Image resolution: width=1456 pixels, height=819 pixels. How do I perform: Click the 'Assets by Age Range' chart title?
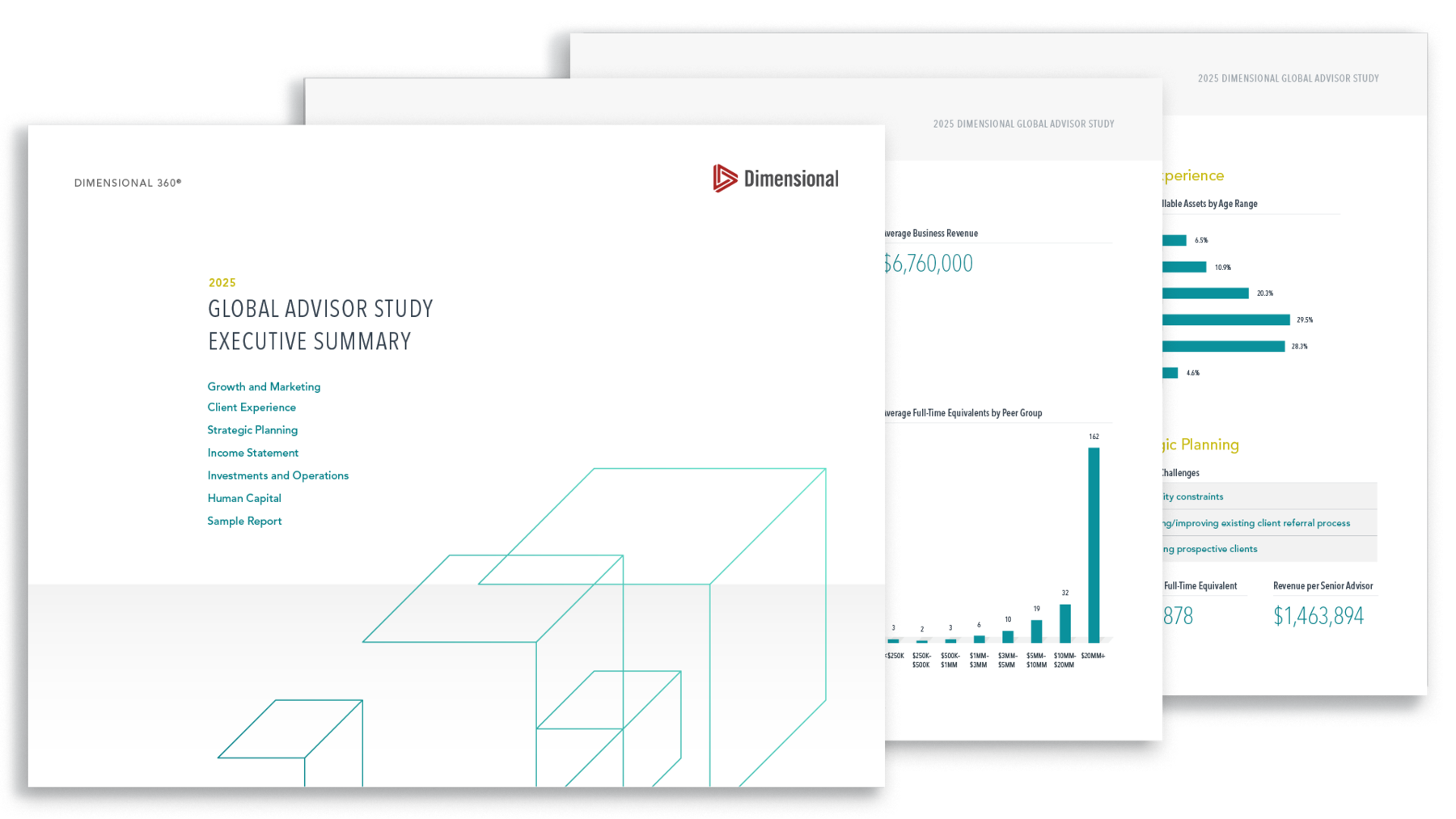coord(1210,204)
